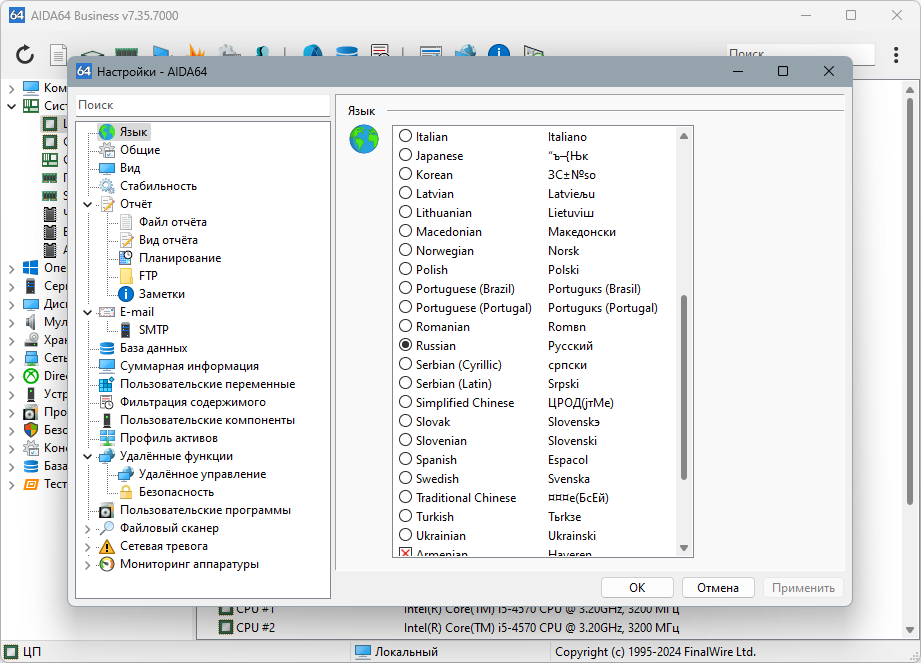Open Заметки info icon
Screen dimensions: 921x663
(x=126, y=294)
